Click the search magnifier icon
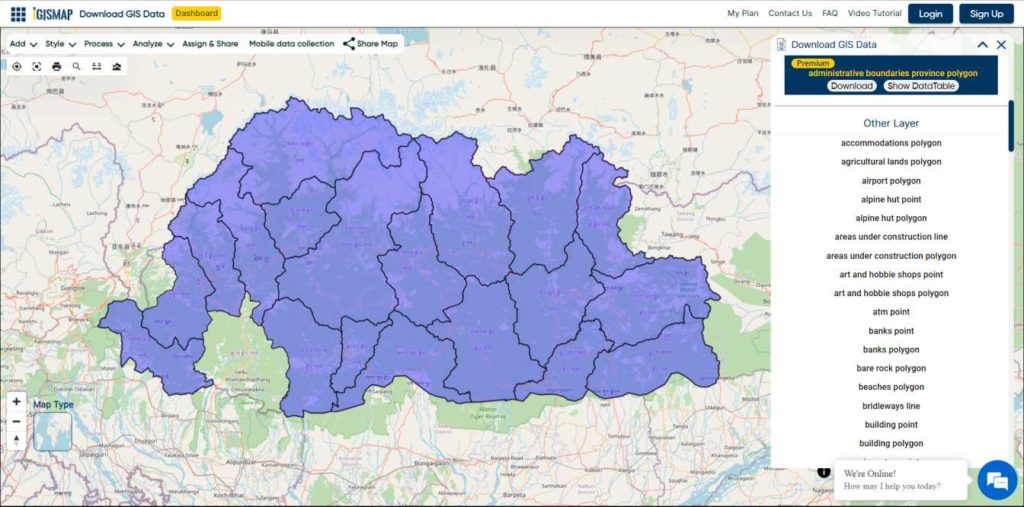 (x=76, y=67)
